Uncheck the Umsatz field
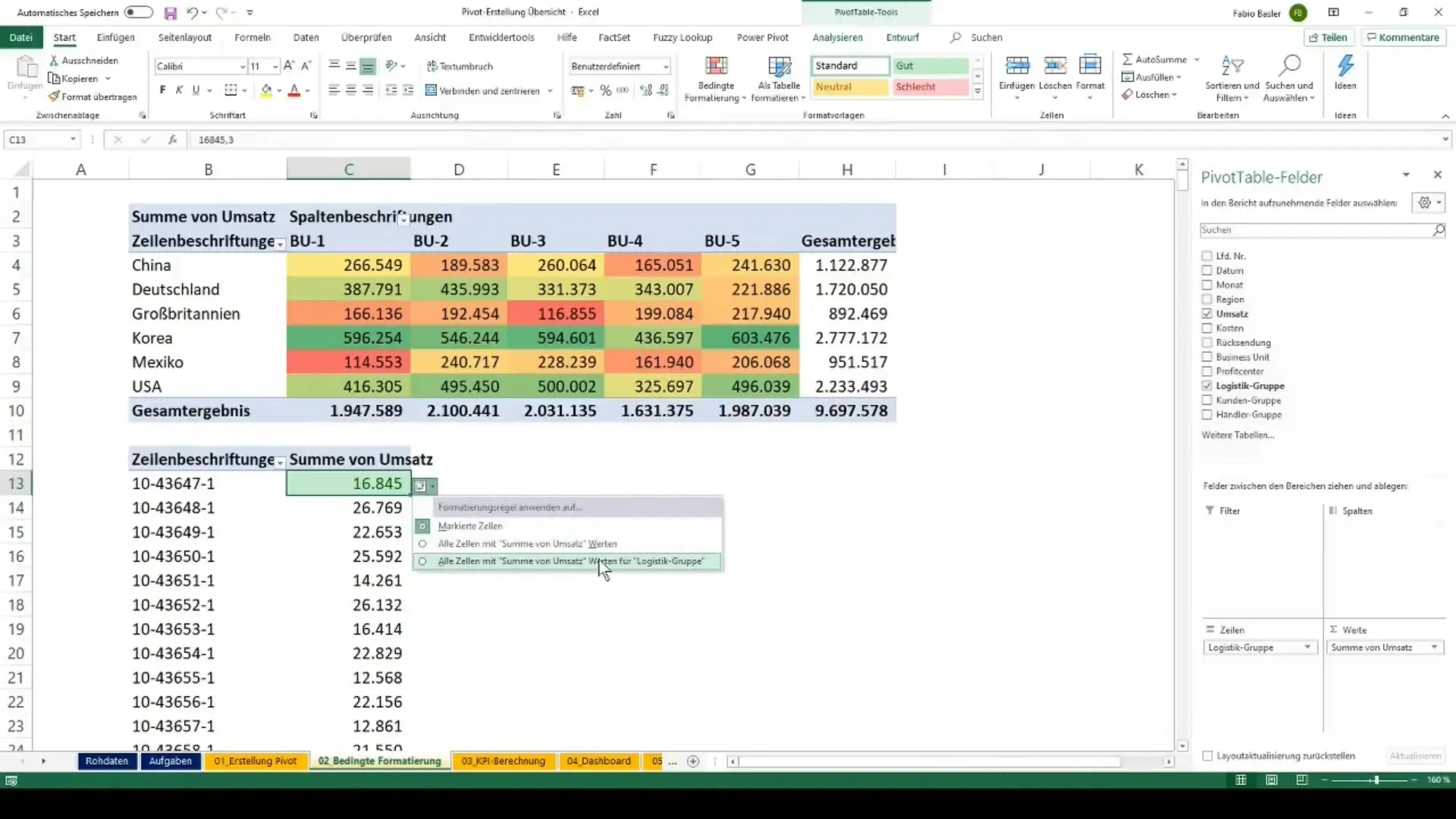The image size is (1456, 819). pos(1207,313)
